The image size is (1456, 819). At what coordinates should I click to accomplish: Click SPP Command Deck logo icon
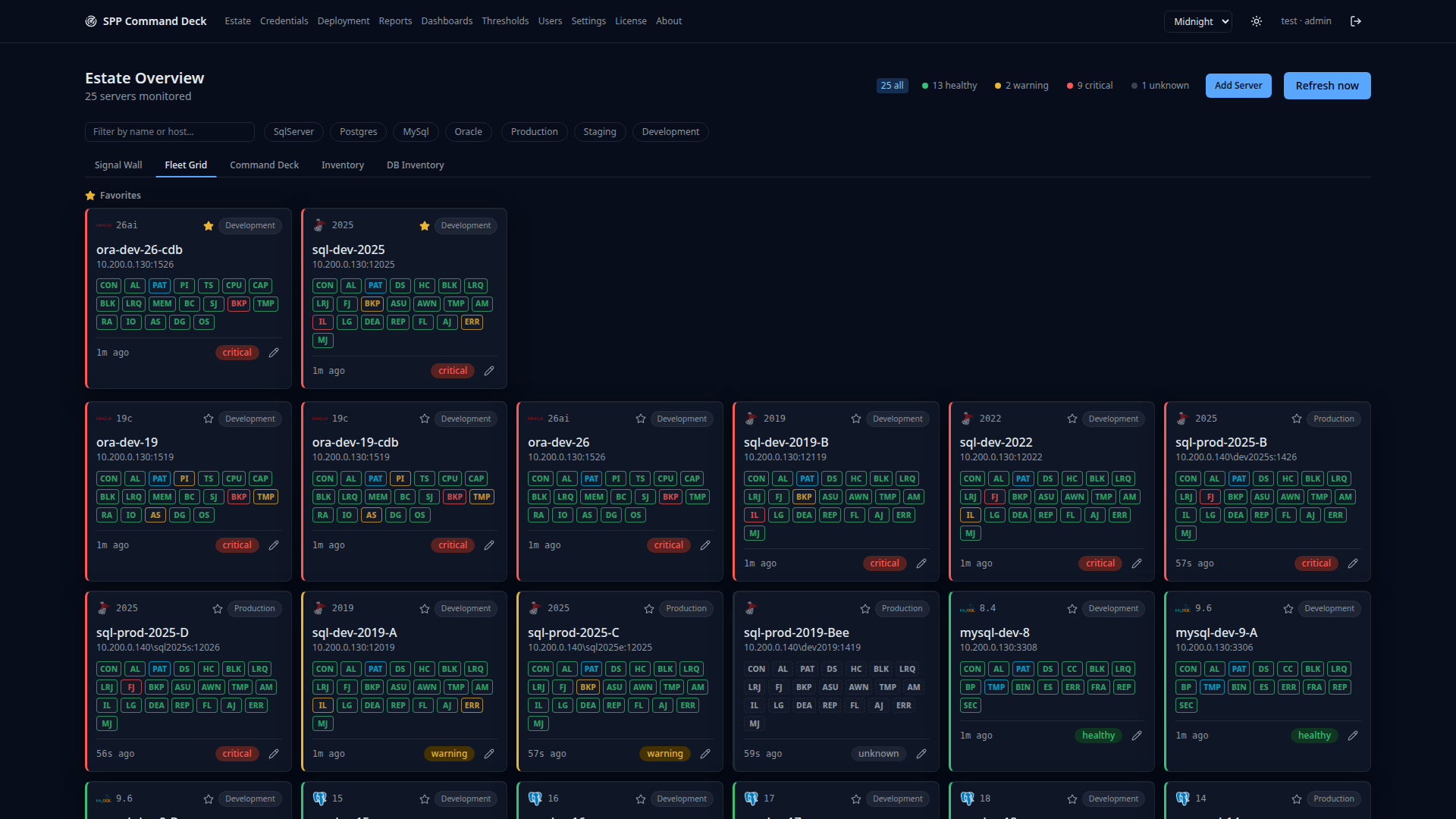91,21
